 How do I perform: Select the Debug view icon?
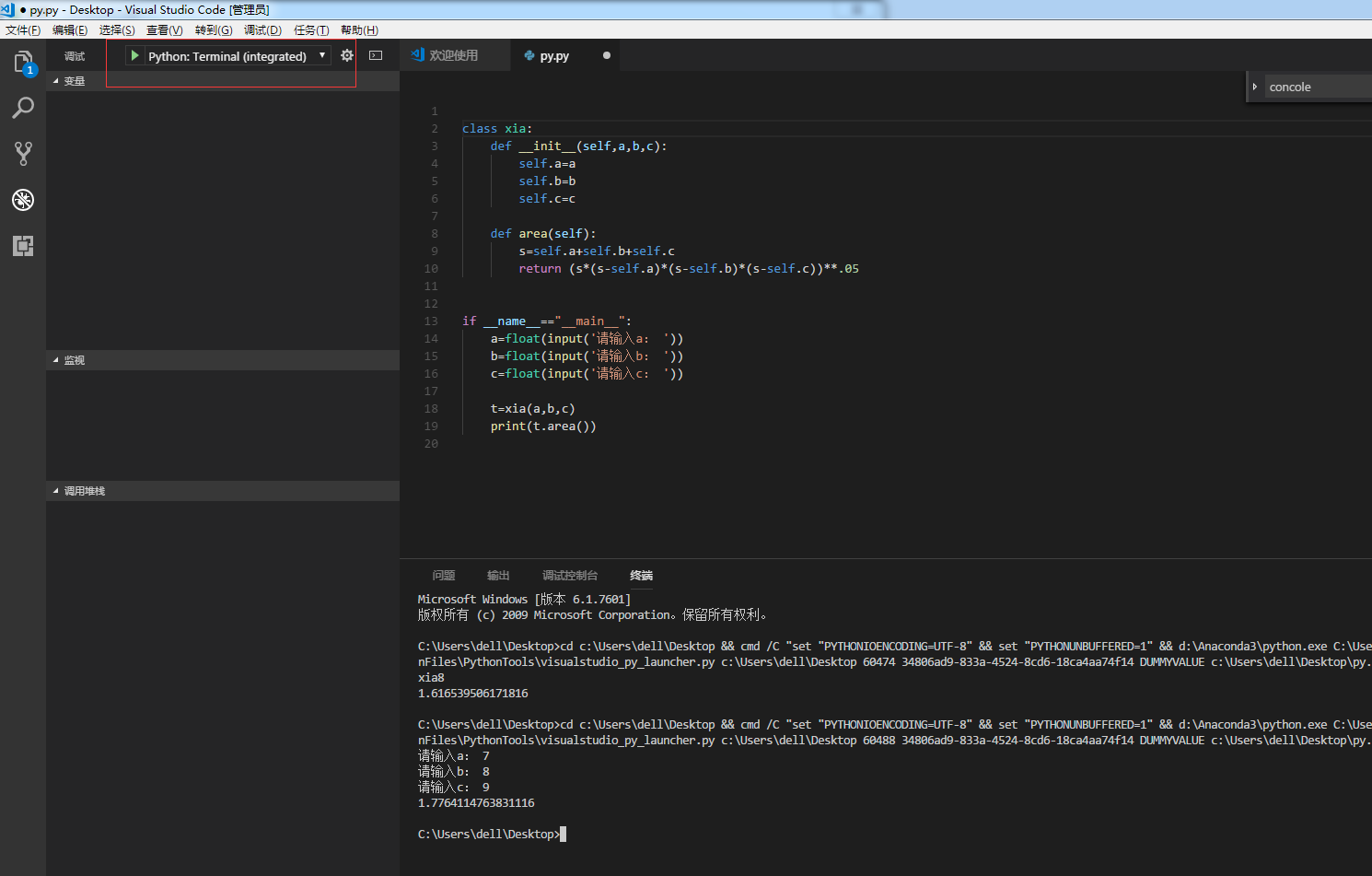click(23, 200)
